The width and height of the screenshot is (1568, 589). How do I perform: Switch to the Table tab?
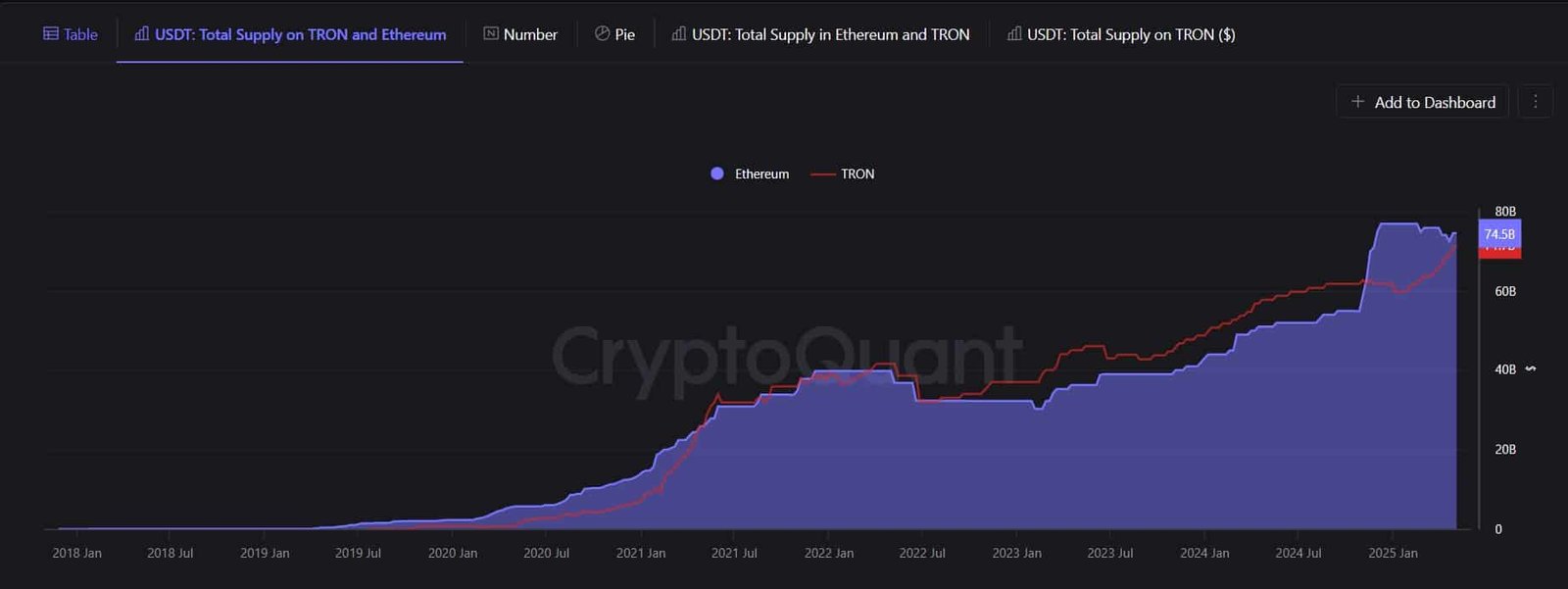click(x=71, y=34)
